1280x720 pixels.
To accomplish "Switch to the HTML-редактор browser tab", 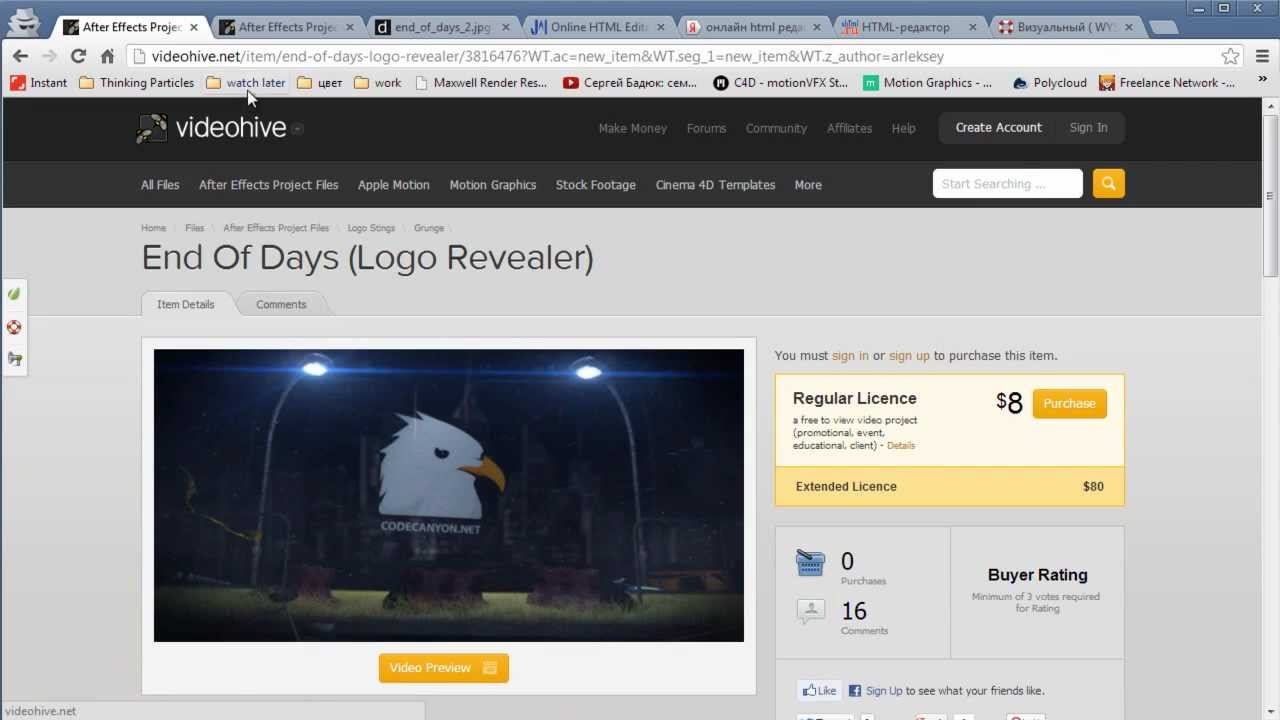I will pyautogui.click(x=909, y=27).
